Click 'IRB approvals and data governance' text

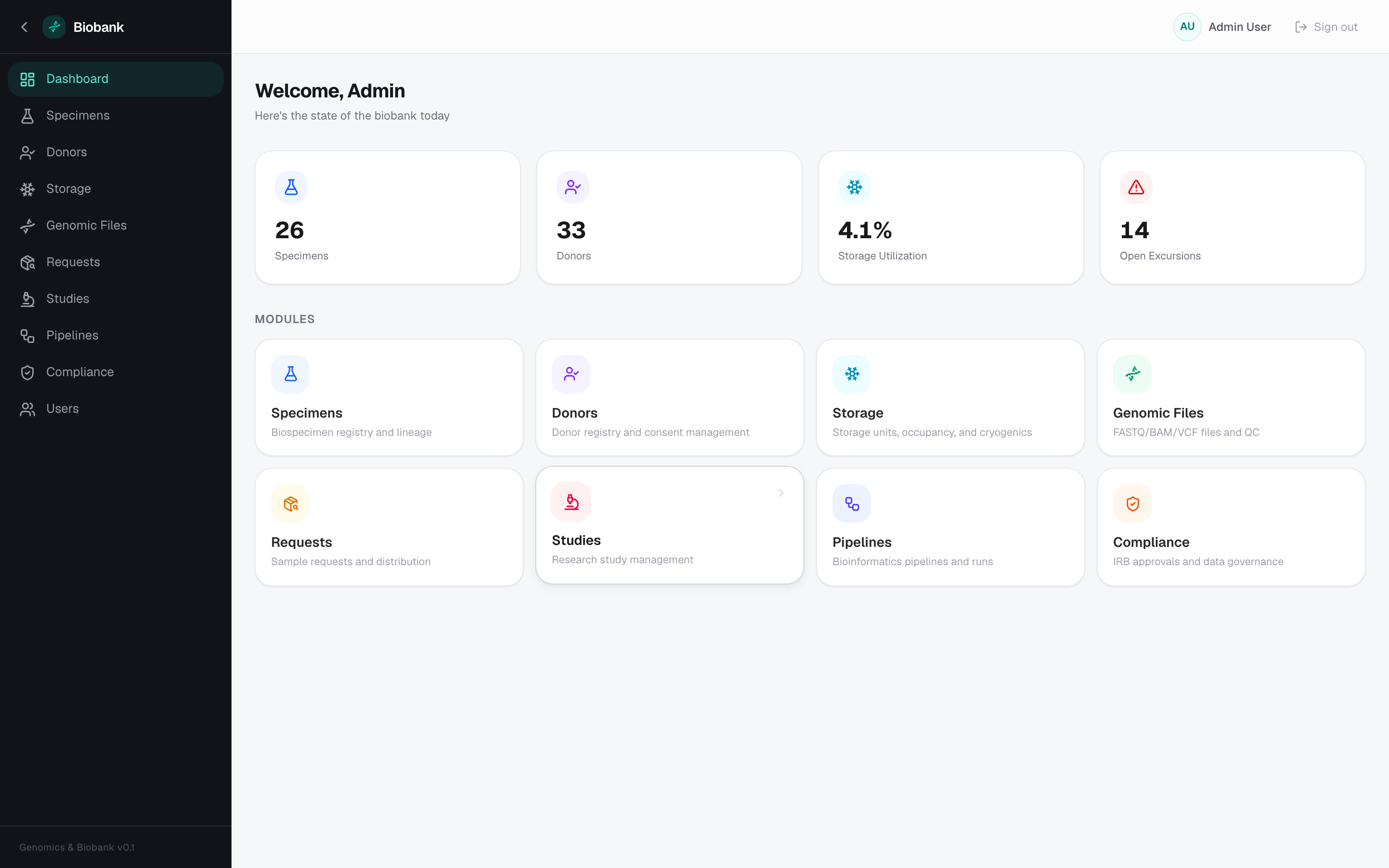[x=1198, y=561]
